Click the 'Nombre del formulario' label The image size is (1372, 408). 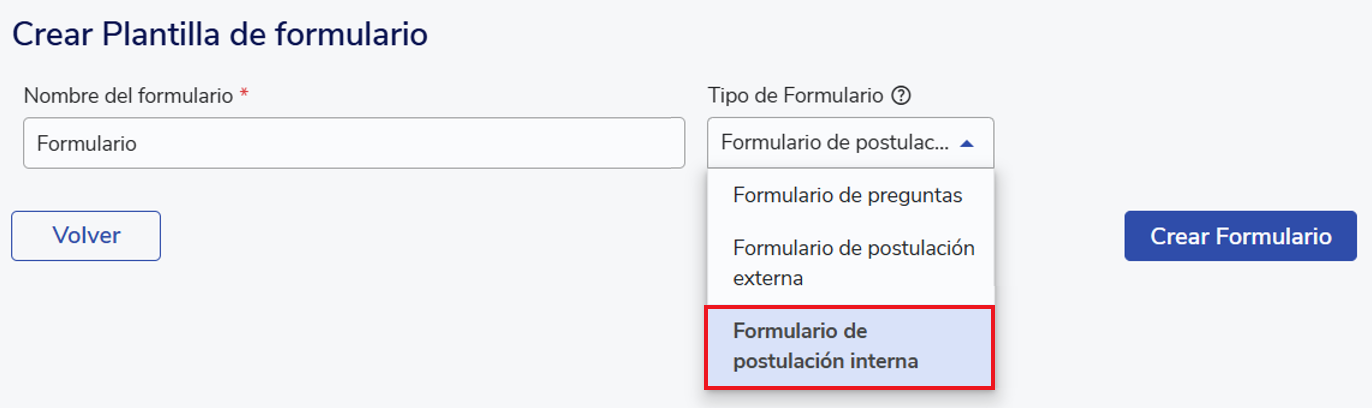[x=128, y=96]
